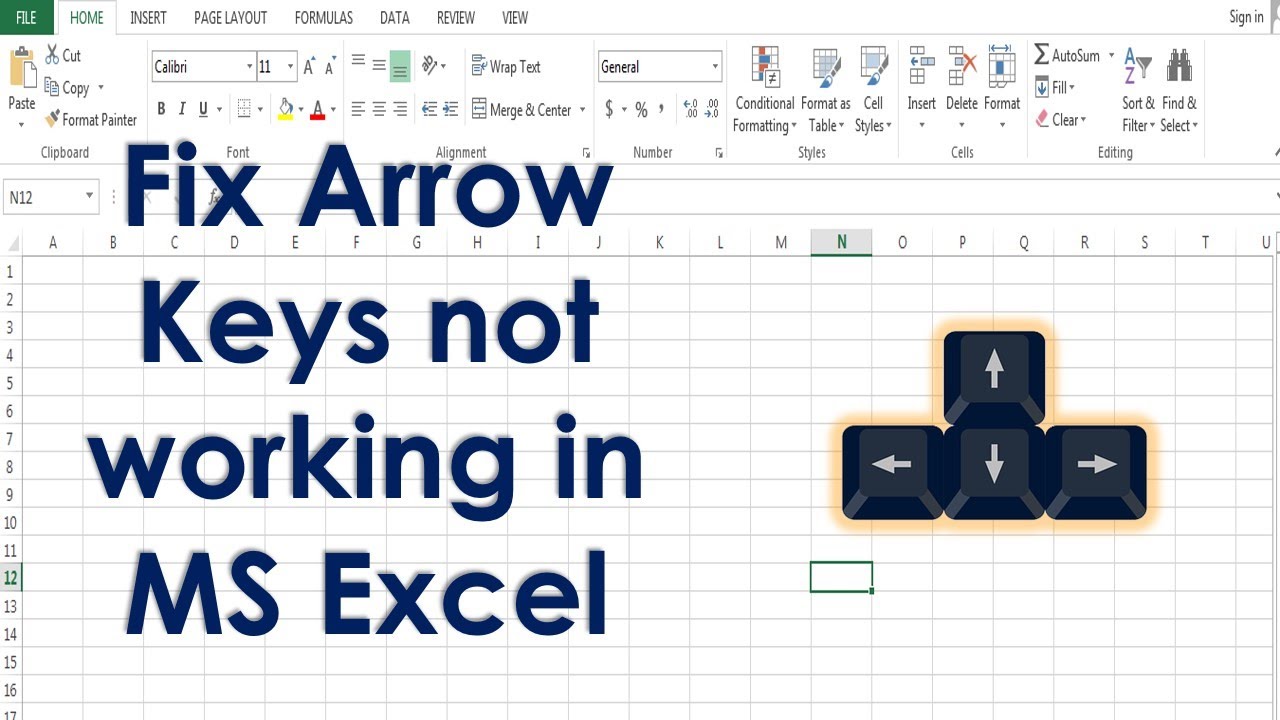Open Format cells menu
This screenshot has width=1280, height=720.
1002,88
